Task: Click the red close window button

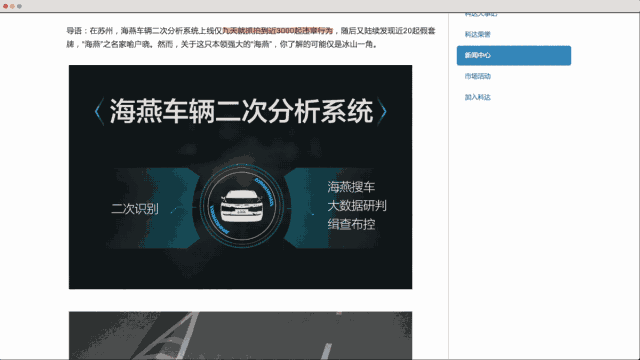Action: click(5, 6)
